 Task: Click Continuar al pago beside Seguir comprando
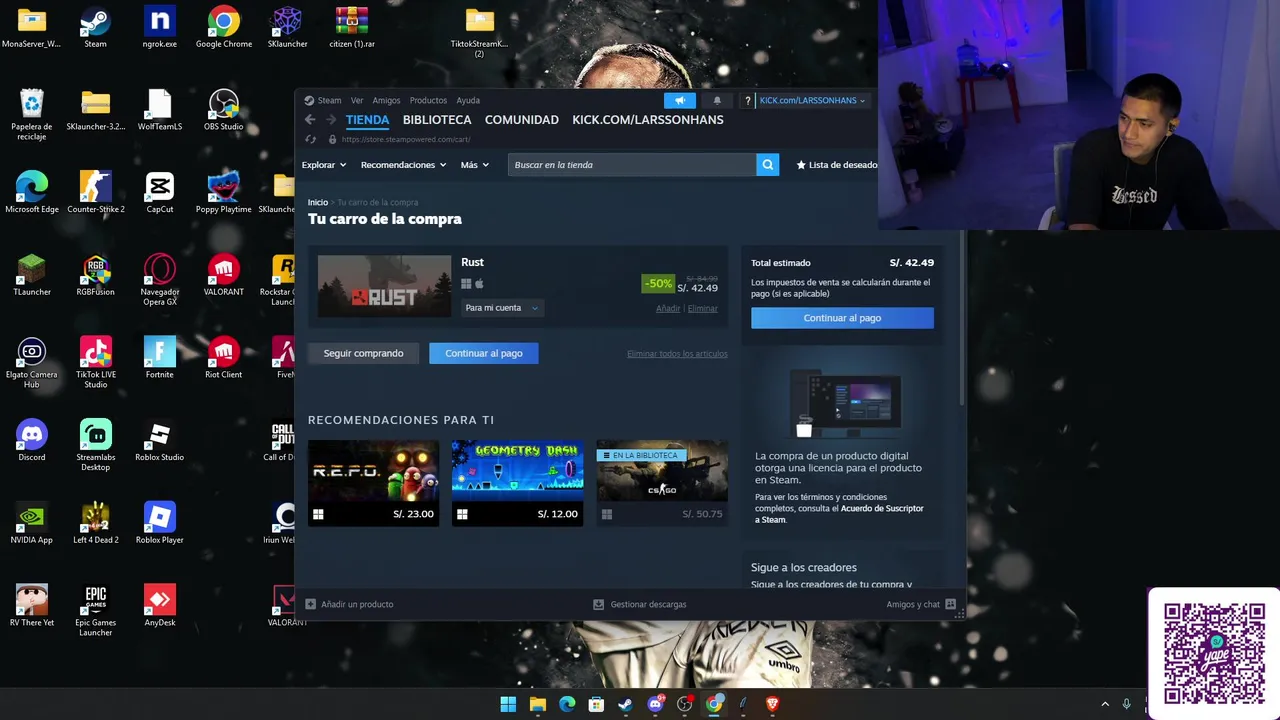point(484,353)
